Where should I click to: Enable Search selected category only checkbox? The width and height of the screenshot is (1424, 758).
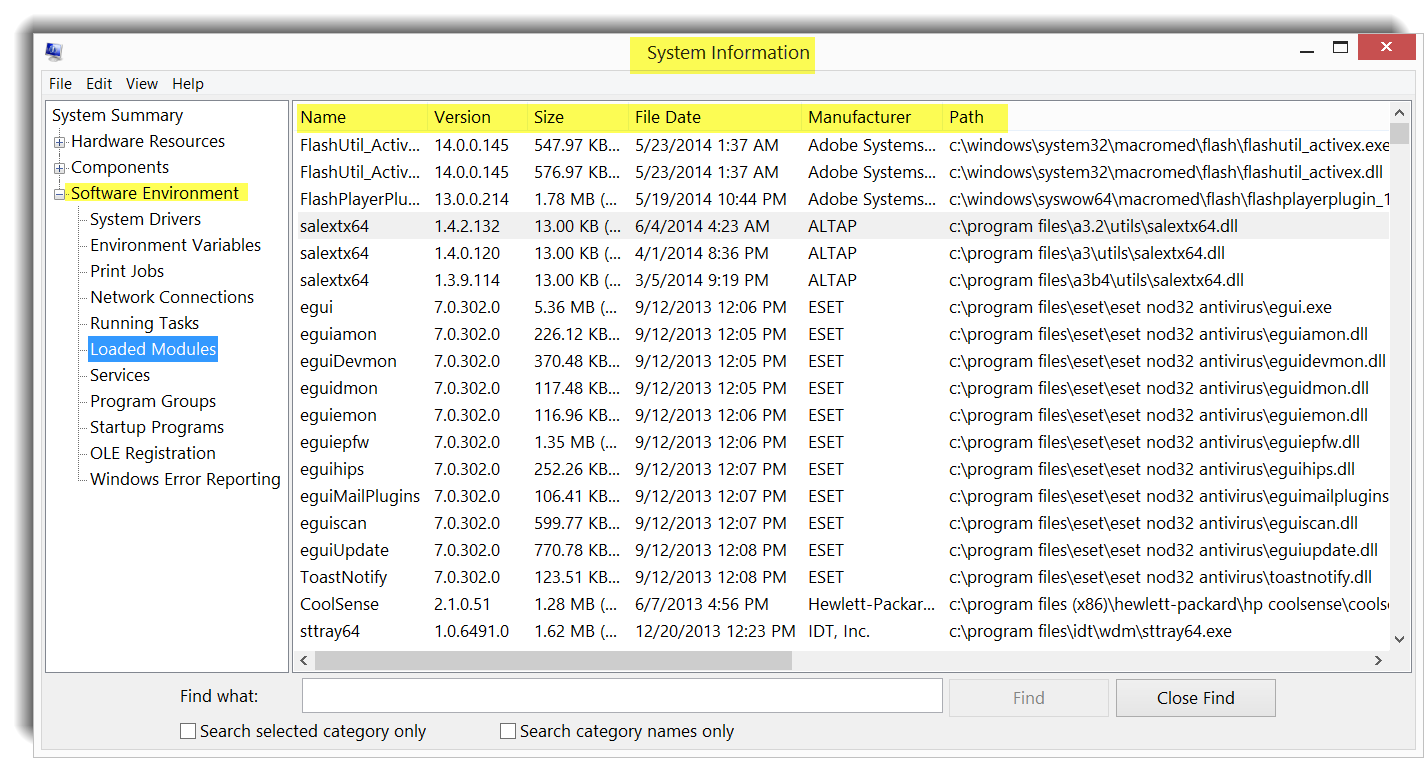click(188, 732)
